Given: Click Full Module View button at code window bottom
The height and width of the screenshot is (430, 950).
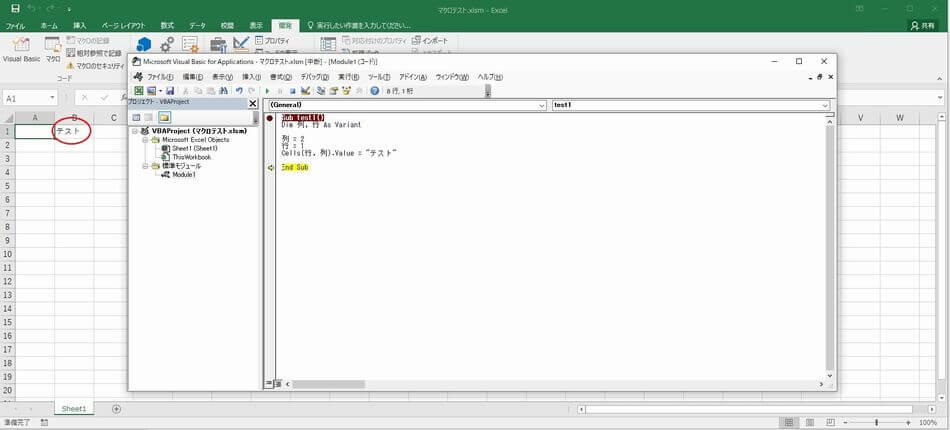Looking at the screenshot, I should click(277, 384).
